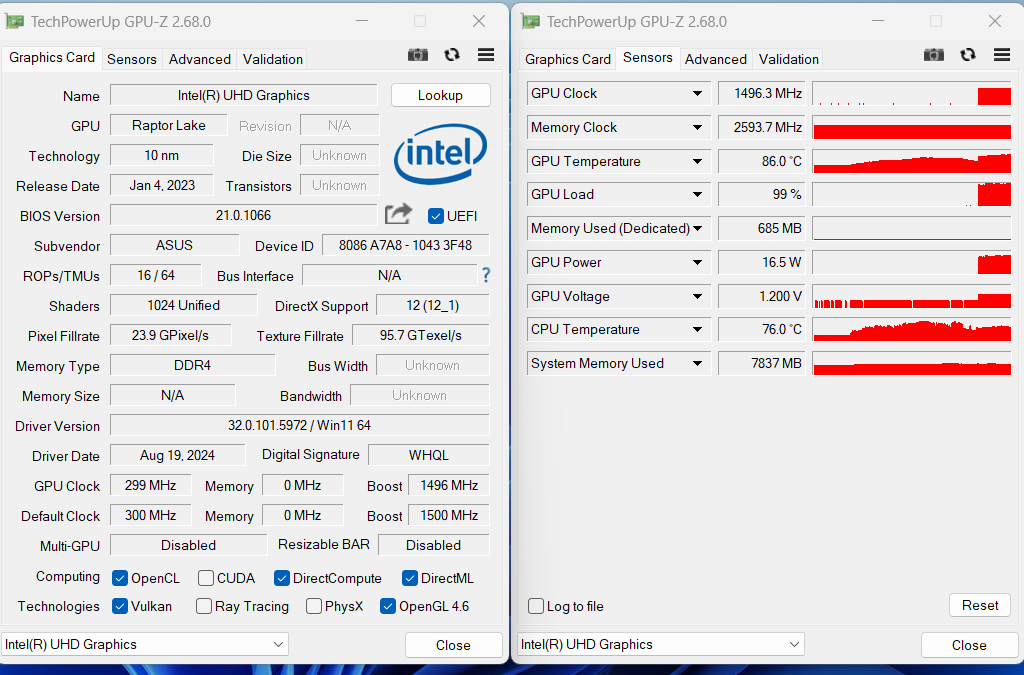Screen dimensions: 1024x675
Task: Toggle the Vulkan checkbox
Action: [x=120, y=606]
